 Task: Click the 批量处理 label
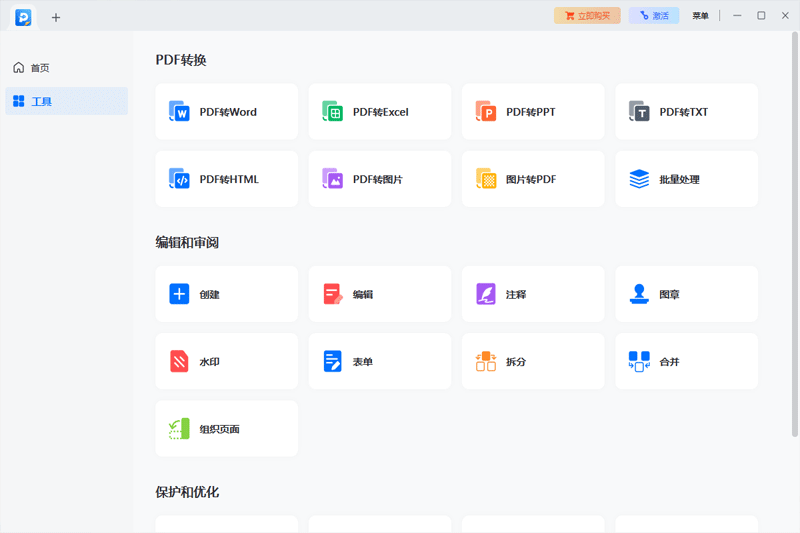pyautogui.click(x=679, y=179)
